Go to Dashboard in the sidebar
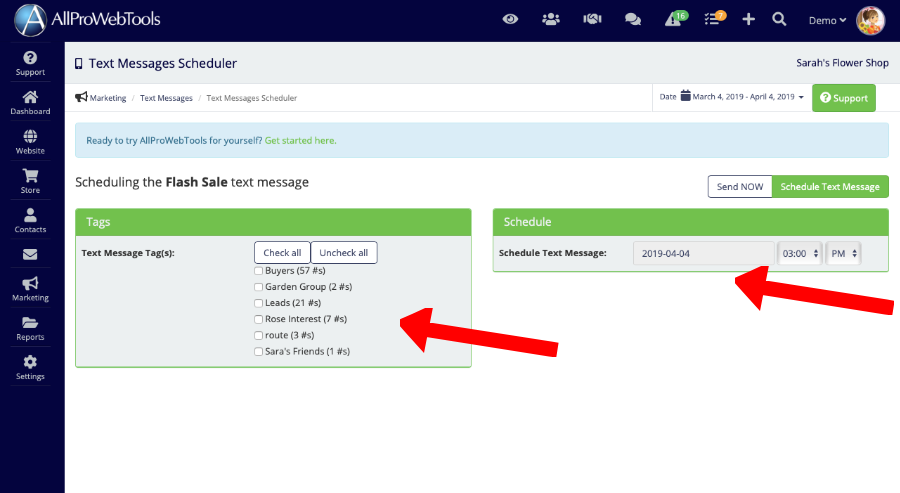The height and width of the screenshot is (493, 900). coord(30,103)
